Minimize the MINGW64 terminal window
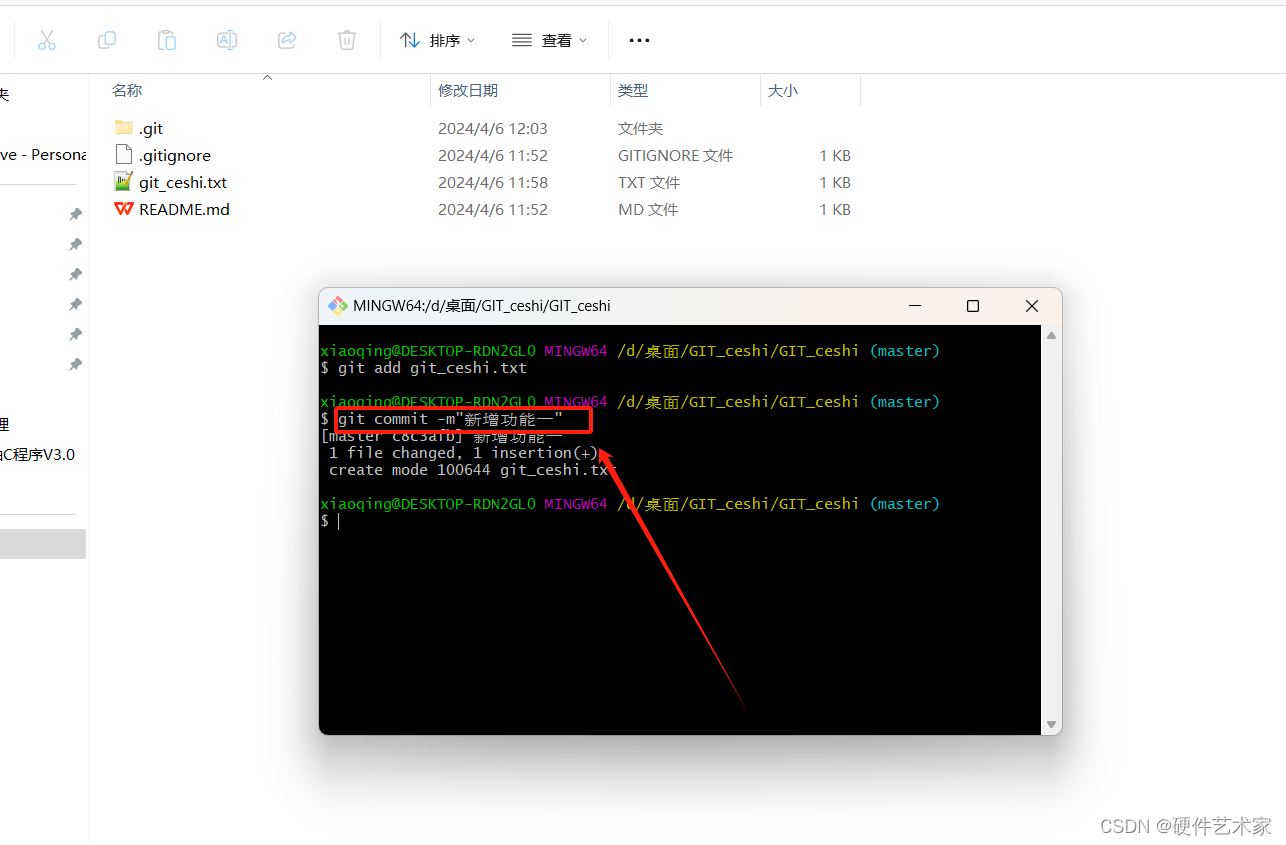Image resolution: width=1286 pixels, height=845 pixels. (x=913, y=306)
